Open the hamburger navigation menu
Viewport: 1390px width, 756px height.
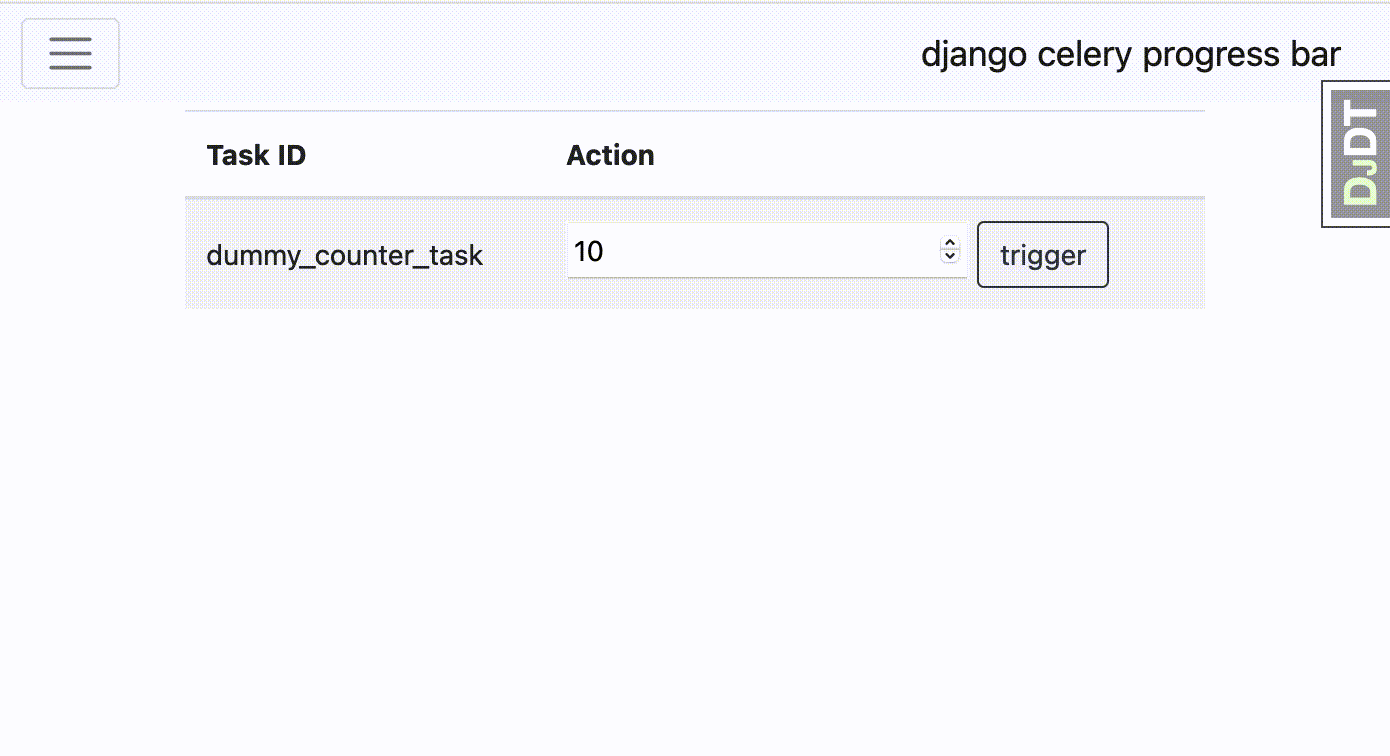[70, 53]
